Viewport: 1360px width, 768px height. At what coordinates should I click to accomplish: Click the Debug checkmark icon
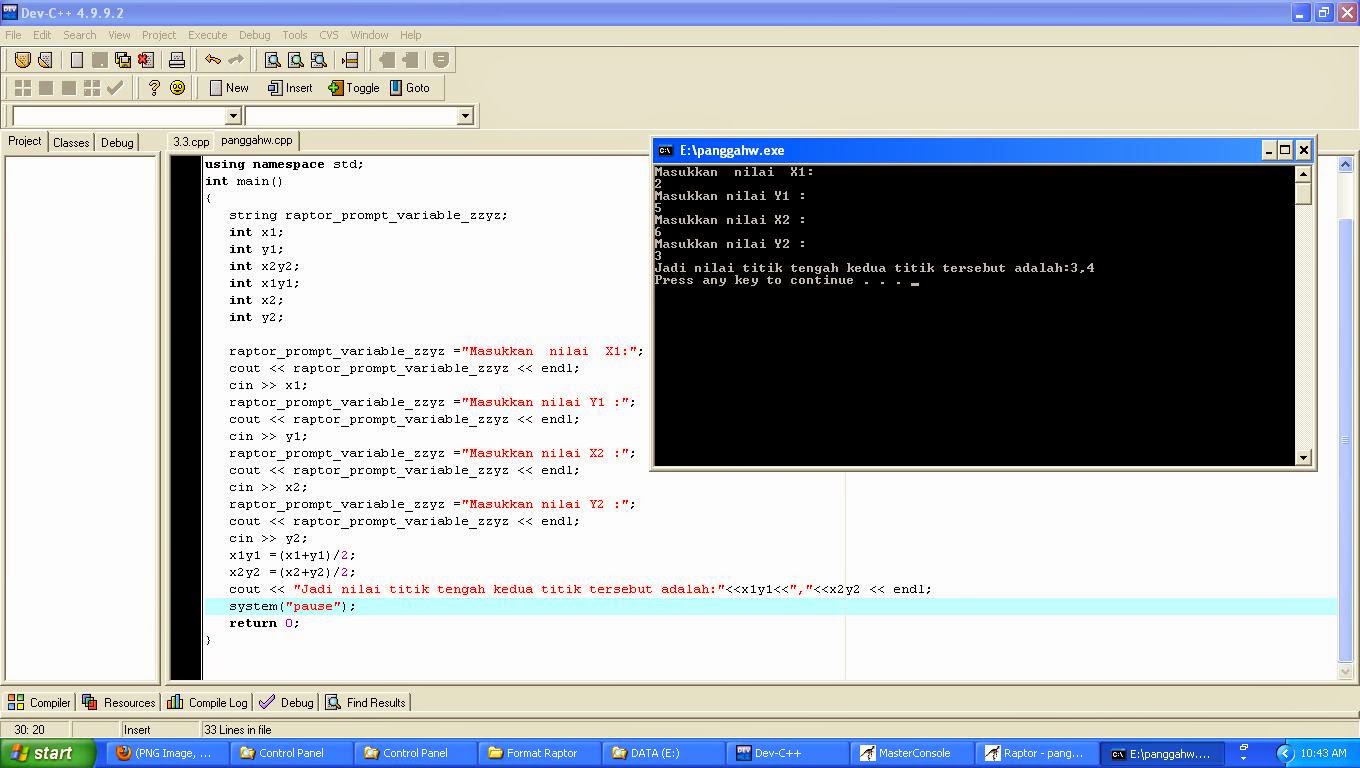115,88
